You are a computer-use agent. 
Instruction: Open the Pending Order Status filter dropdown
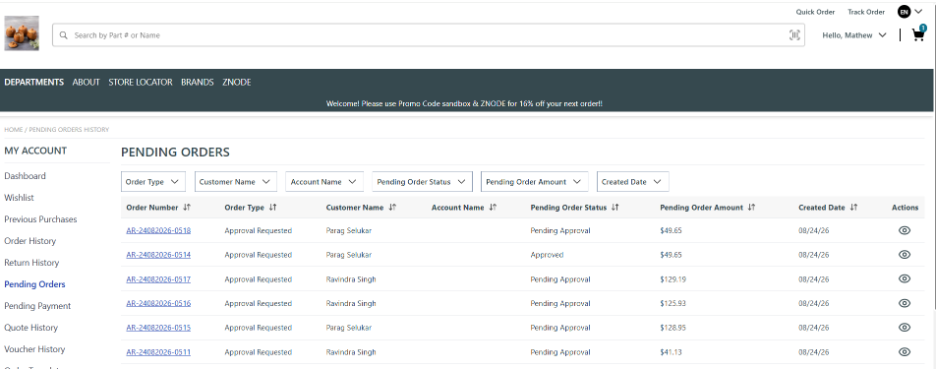pyautogui.click(x=422, y=182)
